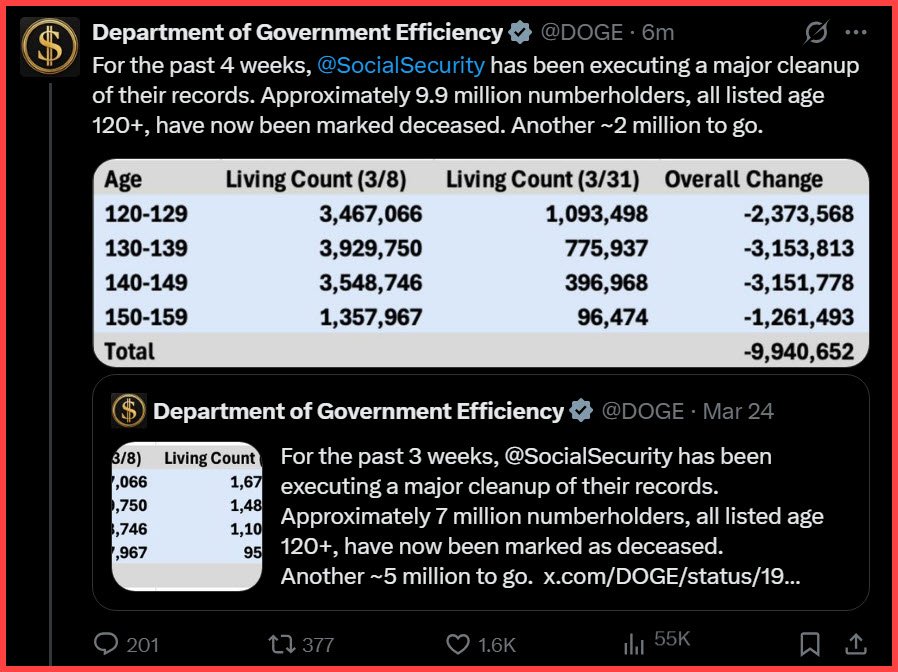Image resolution: width=898 pixels, height=672 pixels.
Task: Bookmark this DOGE post
Action: [811, 644]
